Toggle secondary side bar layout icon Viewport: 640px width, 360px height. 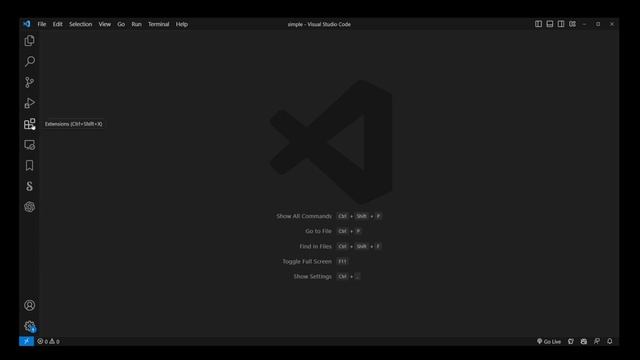[x=561, y=24]
